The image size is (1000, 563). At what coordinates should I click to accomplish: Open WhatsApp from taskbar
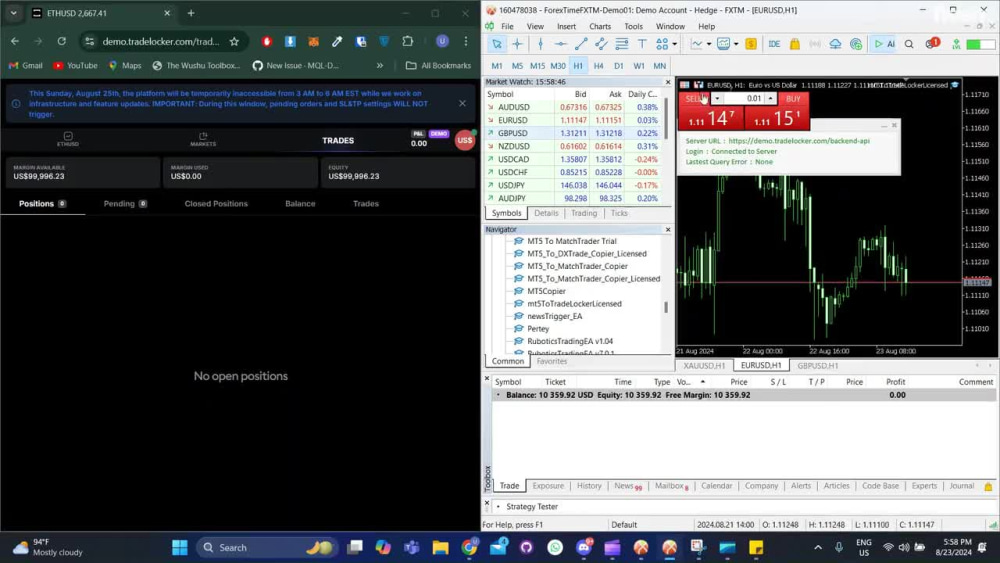click(x=555, y=548)
